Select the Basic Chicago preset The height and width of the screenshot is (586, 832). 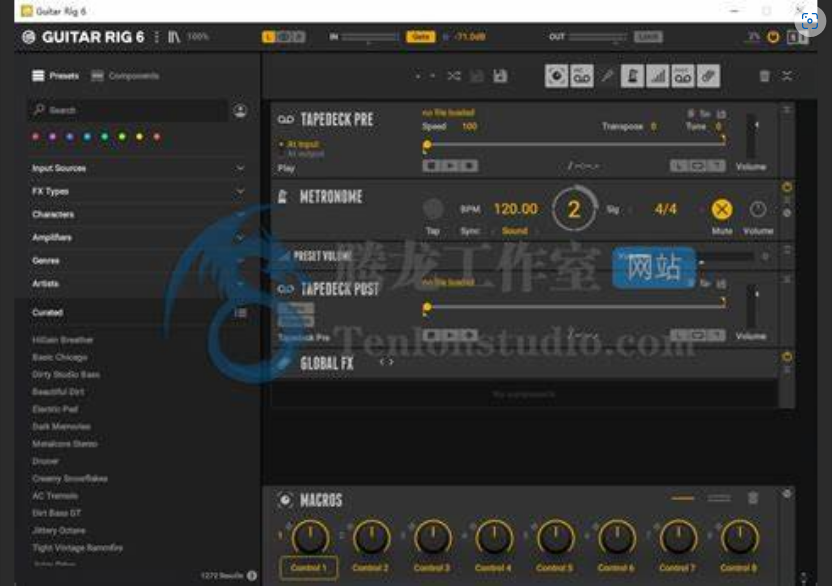(x=59, y=357)
